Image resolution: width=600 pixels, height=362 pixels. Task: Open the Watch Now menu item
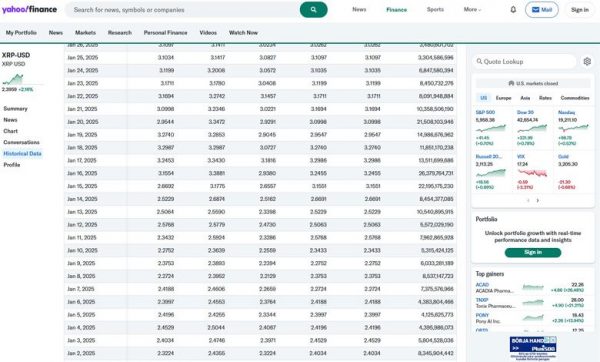(x=243, y=33)
